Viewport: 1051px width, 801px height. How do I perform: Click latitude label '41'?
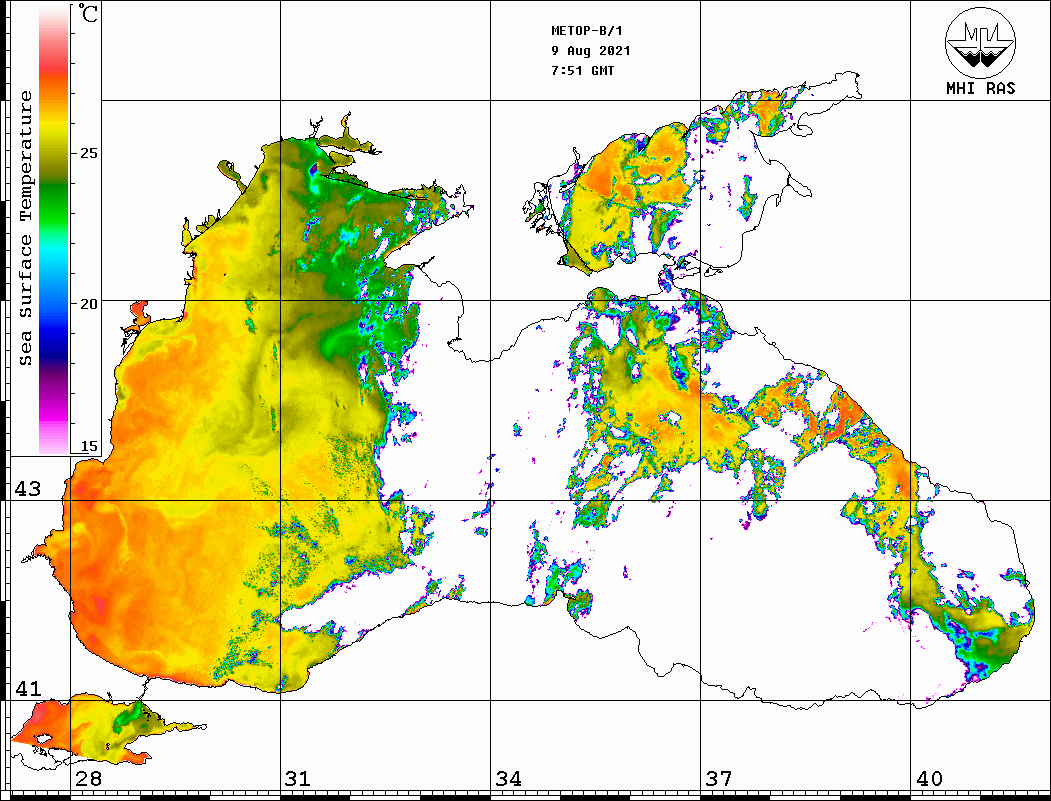28,688
